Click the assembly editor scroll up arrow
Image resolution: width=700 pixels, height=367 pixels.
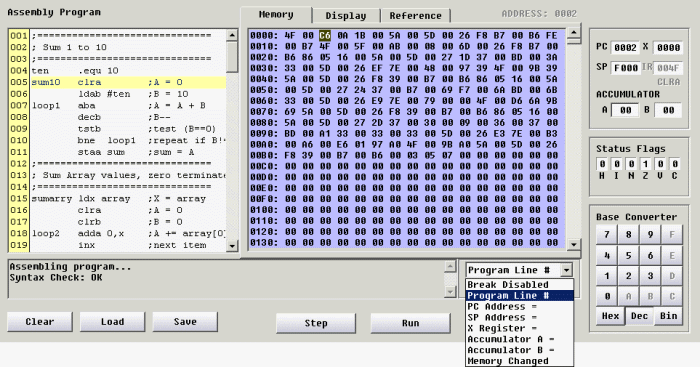[232, 35]
